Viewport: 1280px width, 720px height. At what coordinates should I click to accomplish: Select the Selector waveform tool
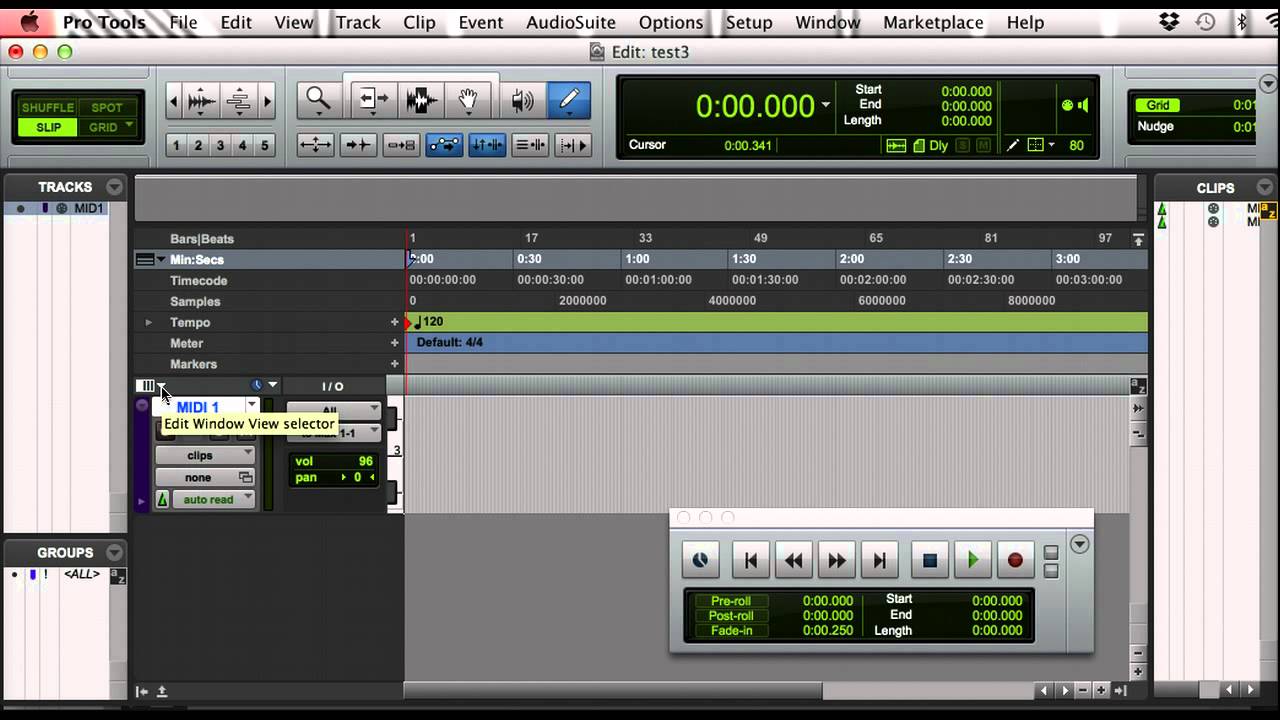point(421,99)
